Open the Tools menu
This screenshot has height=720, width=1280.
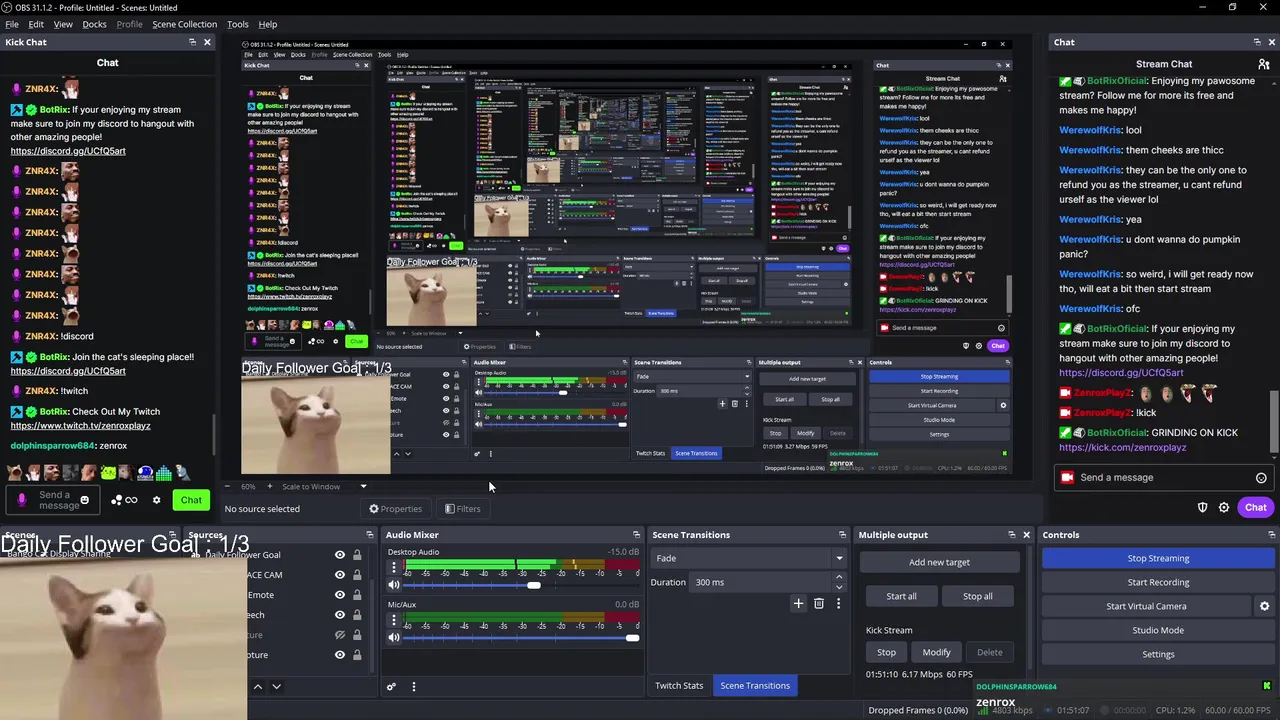238,24
